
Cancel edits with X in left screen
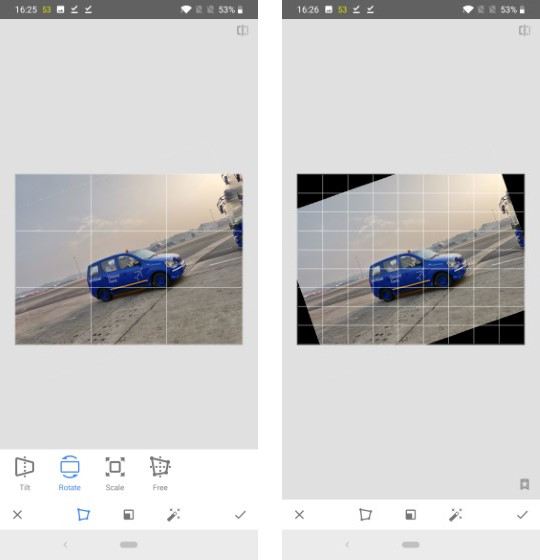point(18,515)
